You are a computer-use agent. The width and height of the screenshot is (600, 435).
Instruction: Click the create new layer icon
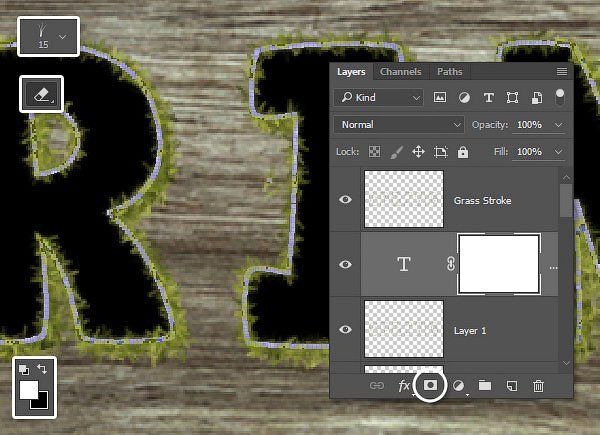coord(511,384)
